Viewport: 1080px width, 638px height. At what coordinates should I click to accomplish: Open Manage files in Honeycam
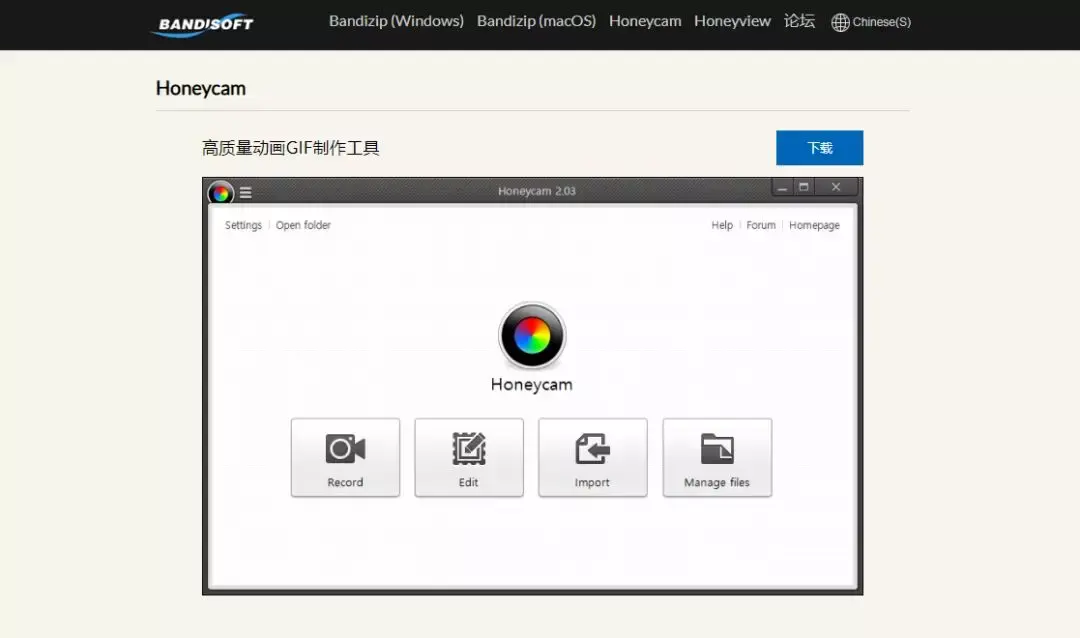point(717,457)
